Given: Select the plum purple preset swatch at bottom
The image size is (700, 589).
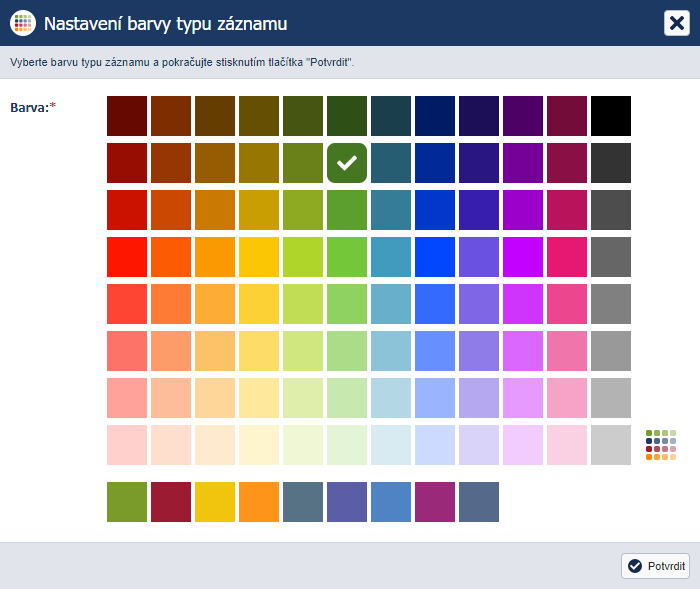Looking at the screenshot, I should tap(435, 502).
